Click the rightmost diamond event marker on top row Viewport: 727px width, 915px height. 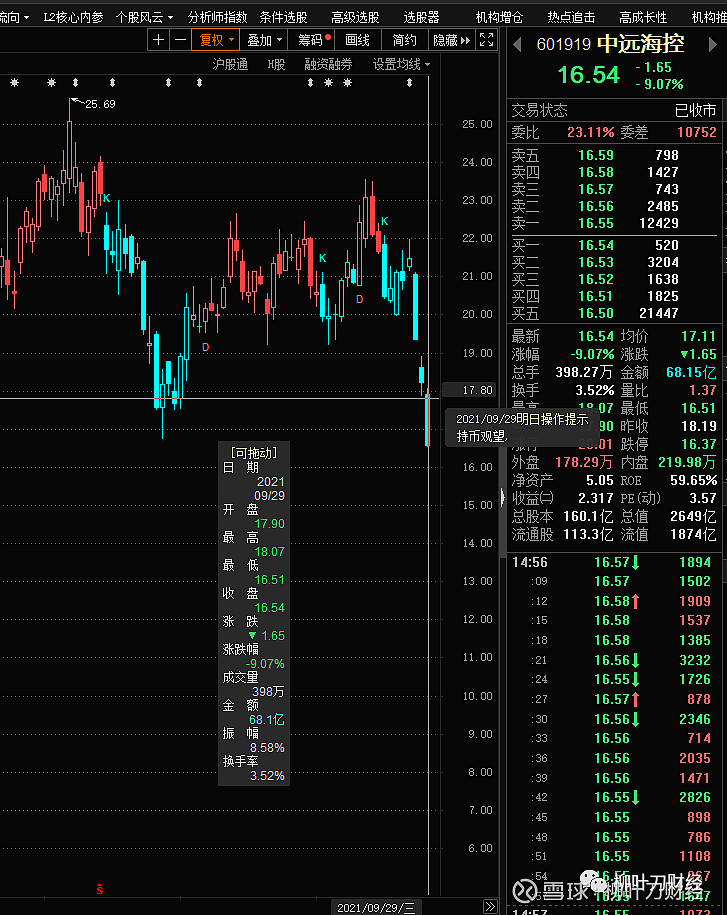pos(410,83)
